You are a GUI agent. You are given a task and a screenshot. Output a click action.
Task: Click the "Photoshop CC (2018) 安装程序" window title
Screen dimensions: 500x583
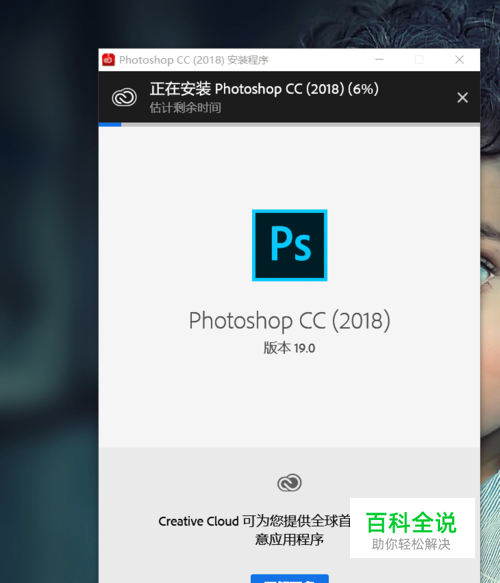(194, 60)
